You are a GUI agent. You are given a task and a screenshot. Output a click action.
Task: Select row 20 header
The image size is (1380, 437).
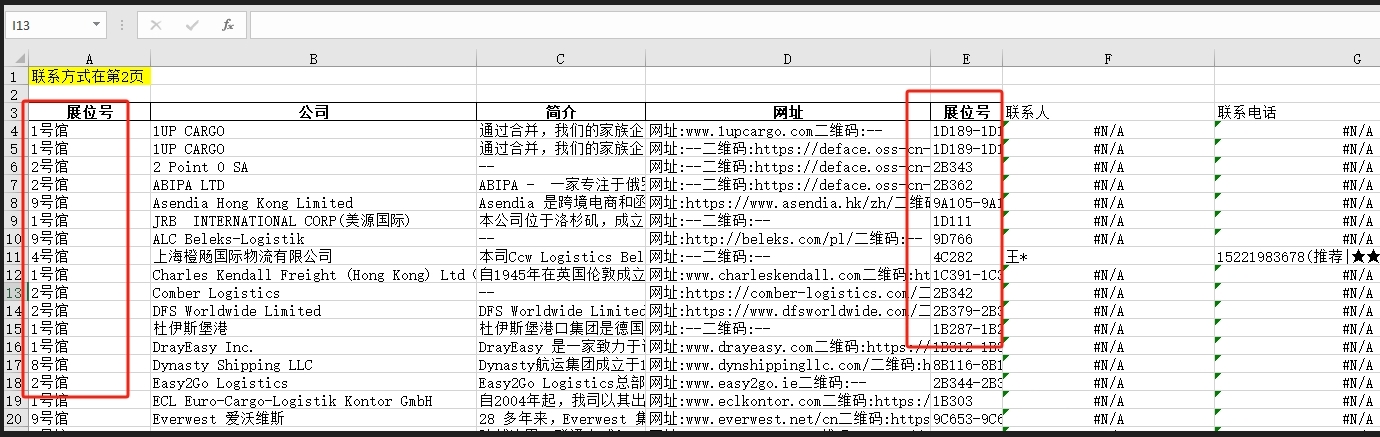coord(15,418)
